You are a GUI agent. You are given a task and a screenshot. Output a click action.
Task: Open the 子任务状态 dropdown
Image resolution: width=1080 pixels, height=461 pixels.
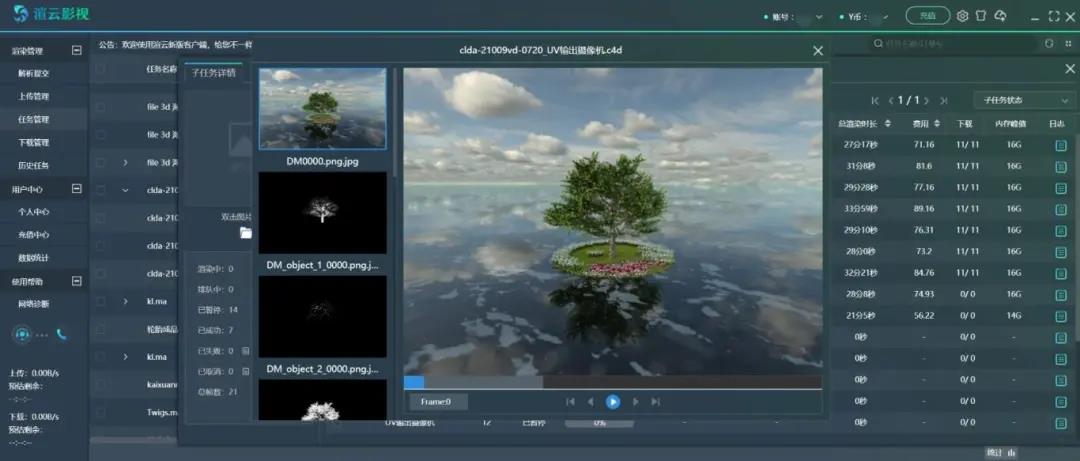pyautogui.click(x=1024, y=100)
